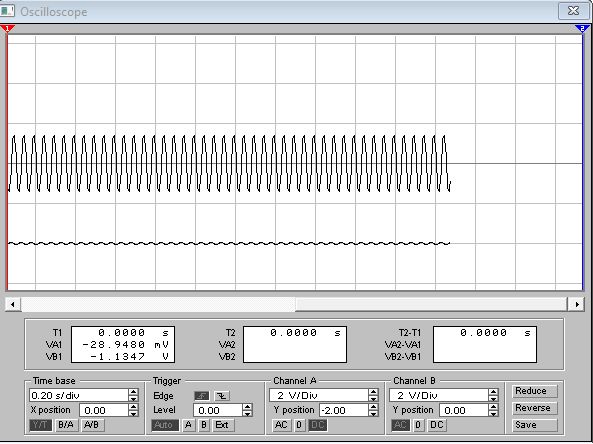Click the VB1 value -1.1347 V
The width and height of the screenshot is (593, 444).
pos(129,357)
